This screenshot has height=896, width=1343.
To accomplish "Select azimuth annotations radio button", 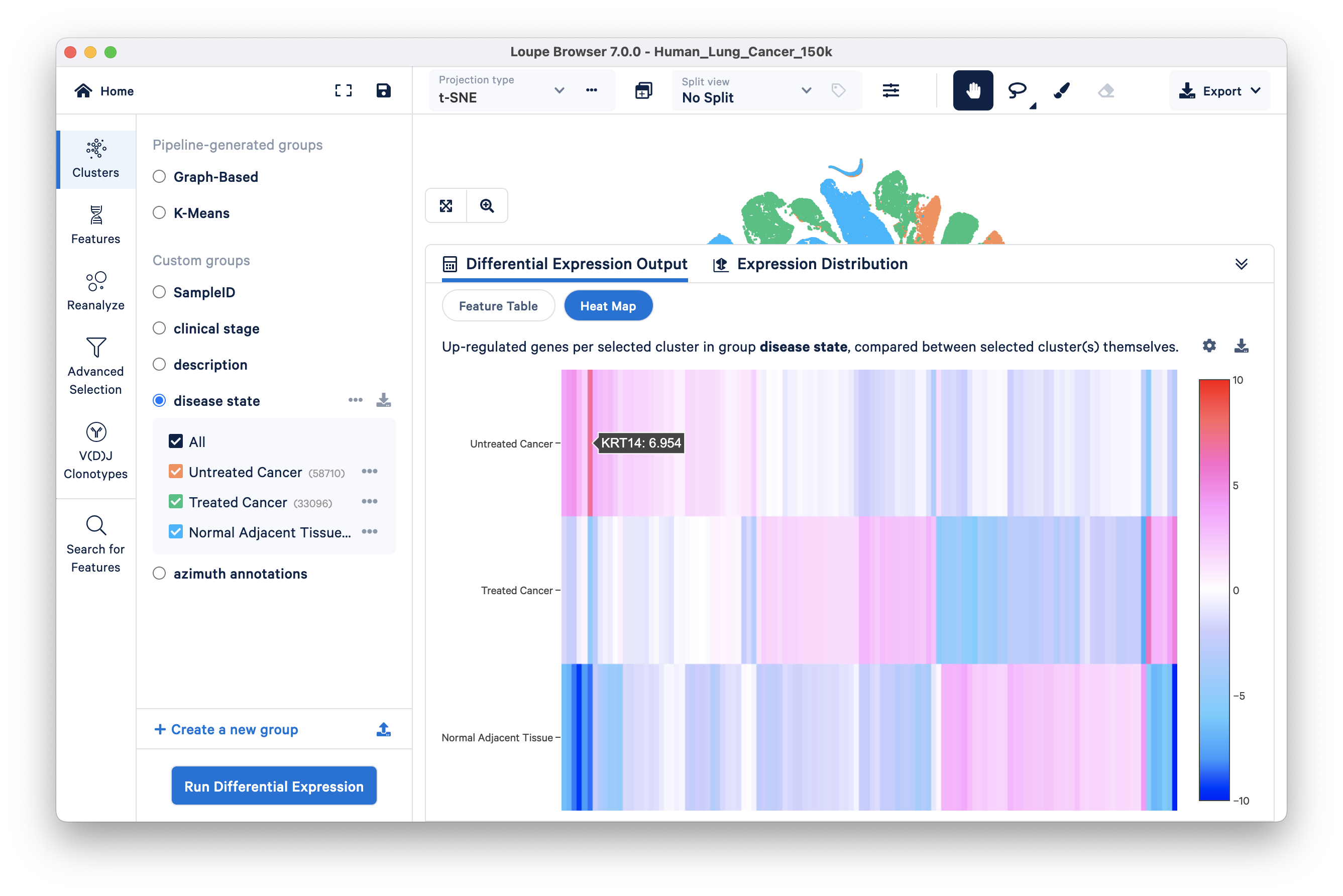I will click(159, 573).
